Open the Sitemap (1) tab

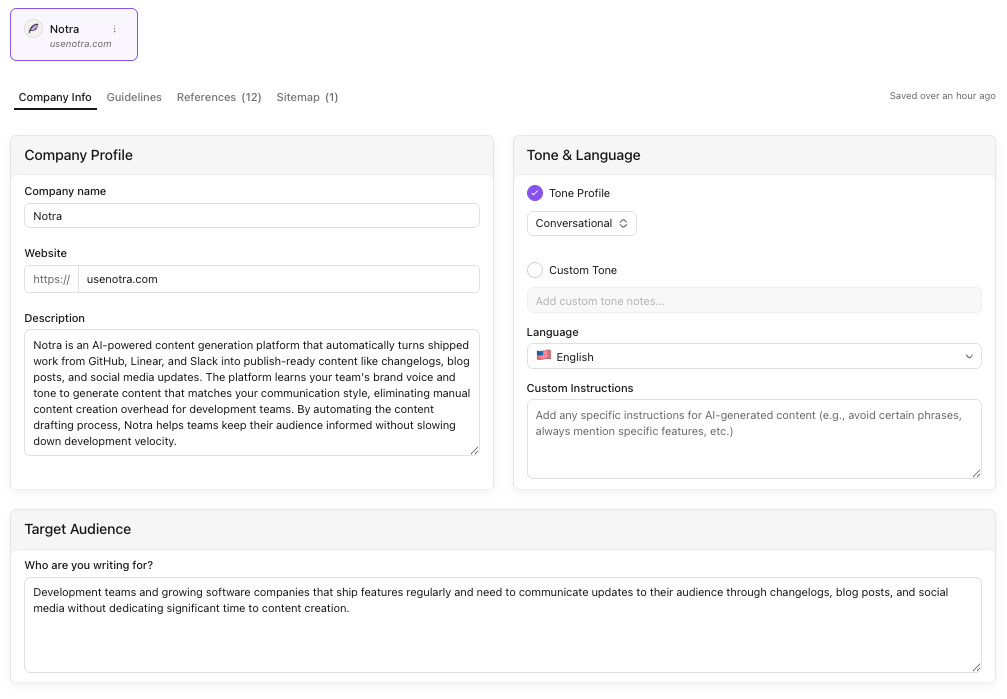[x=307, y=97]
